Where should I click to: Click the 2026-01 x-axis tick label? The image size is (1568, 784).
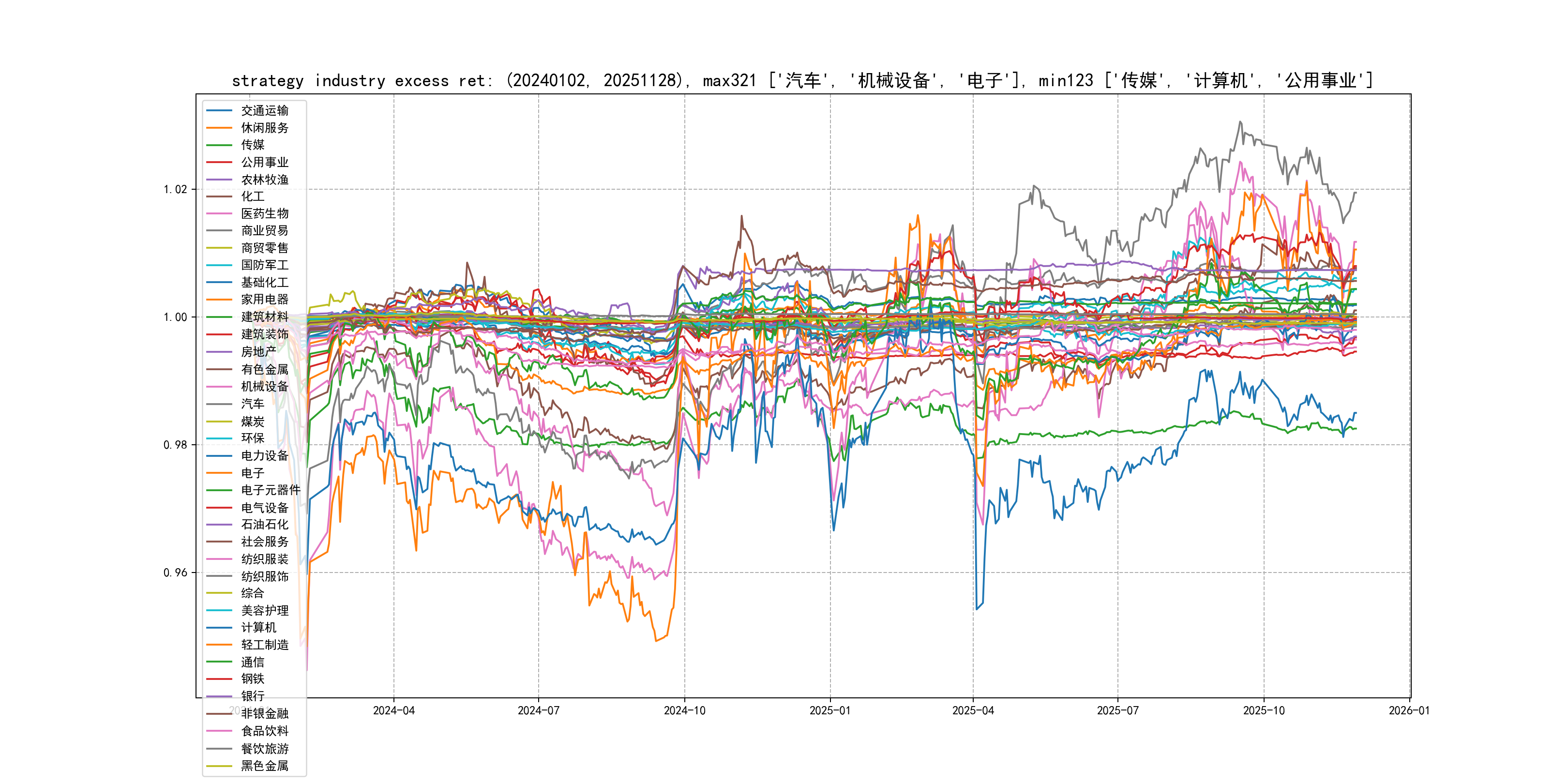pyautogui.click(x=1409, y=711)
